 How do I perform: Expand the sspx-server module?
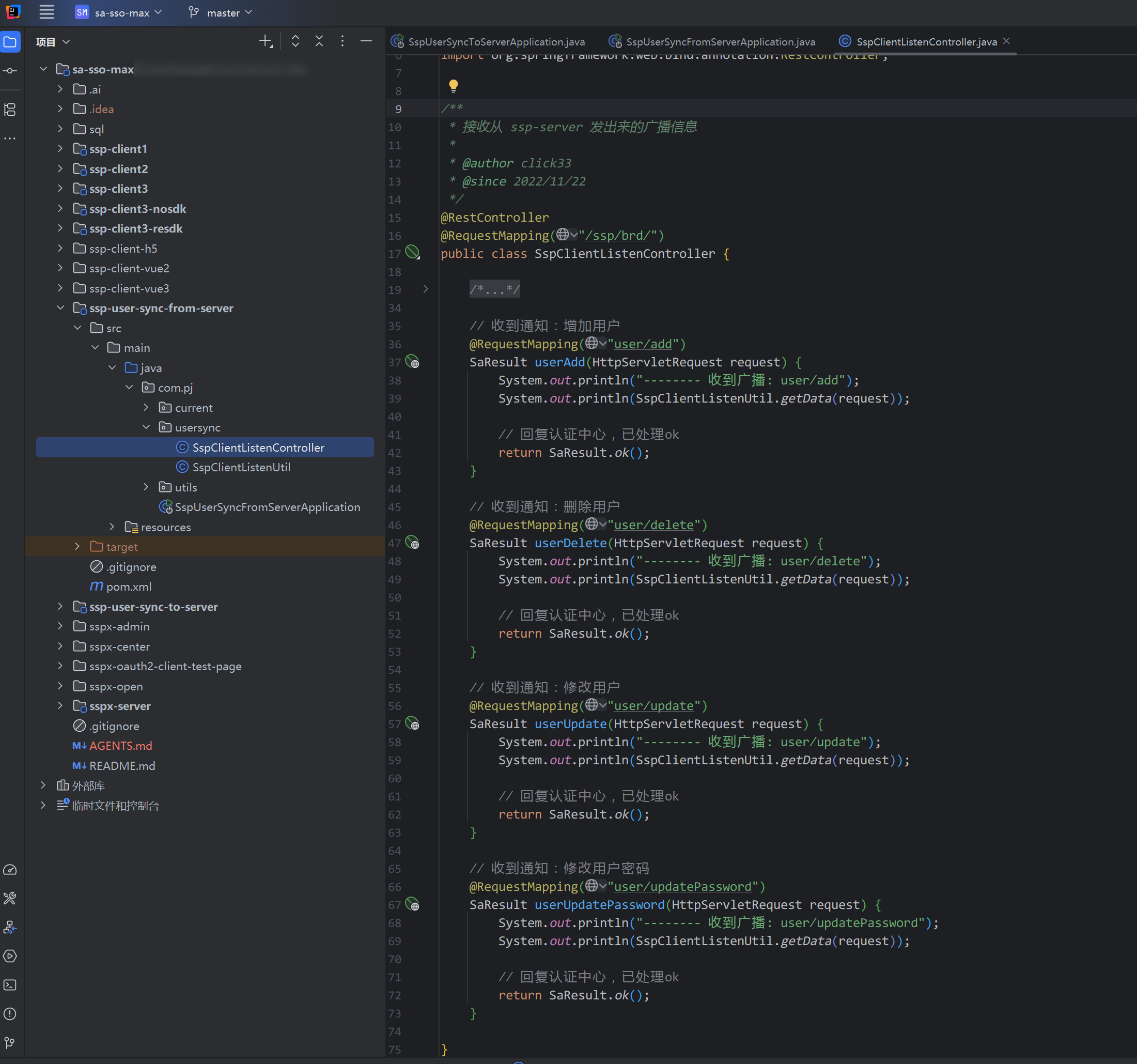click(60, 706)
